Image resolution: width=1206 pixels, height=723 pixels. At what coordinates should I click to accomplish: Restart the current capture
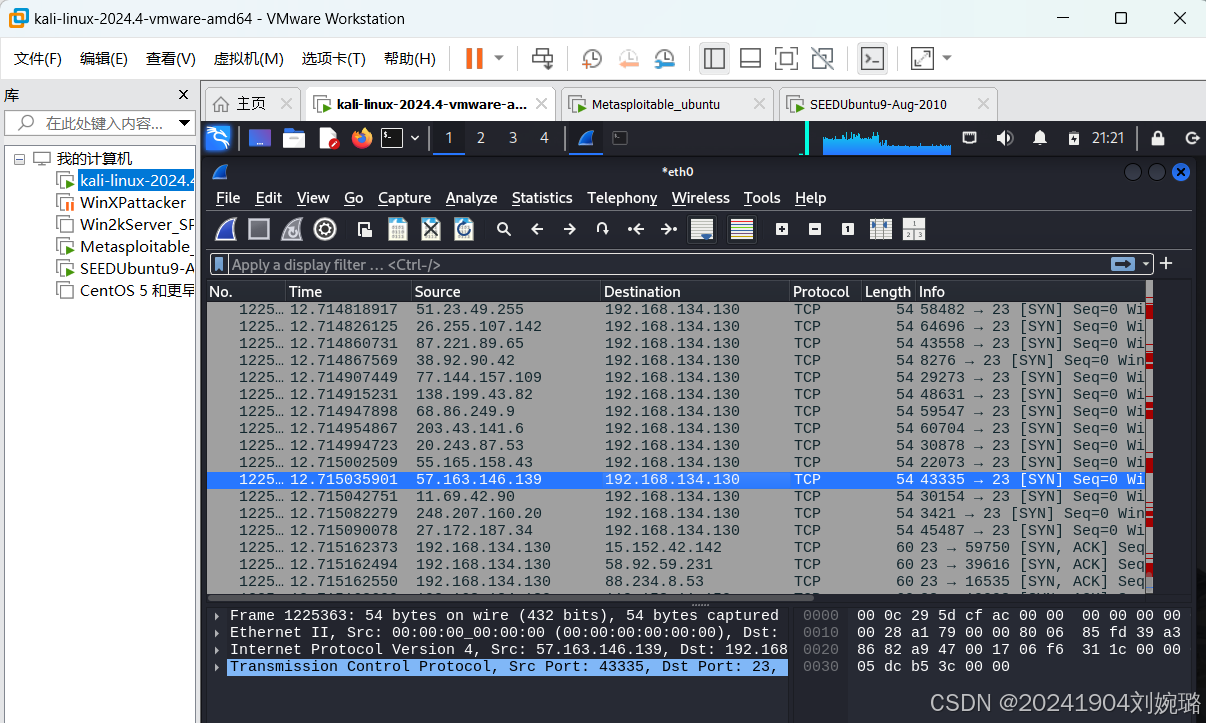tap(292, 230)
